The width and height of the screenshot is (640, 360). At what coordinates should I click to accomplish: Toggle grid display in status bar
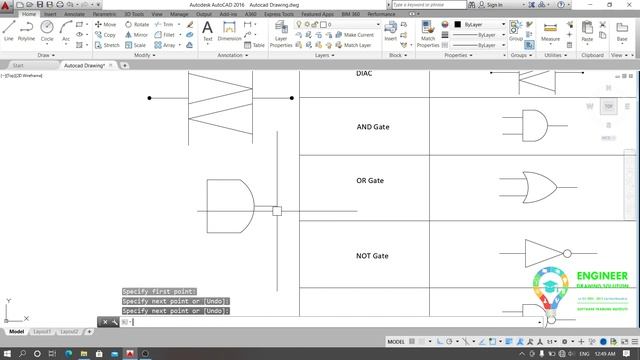pos(412,341)
